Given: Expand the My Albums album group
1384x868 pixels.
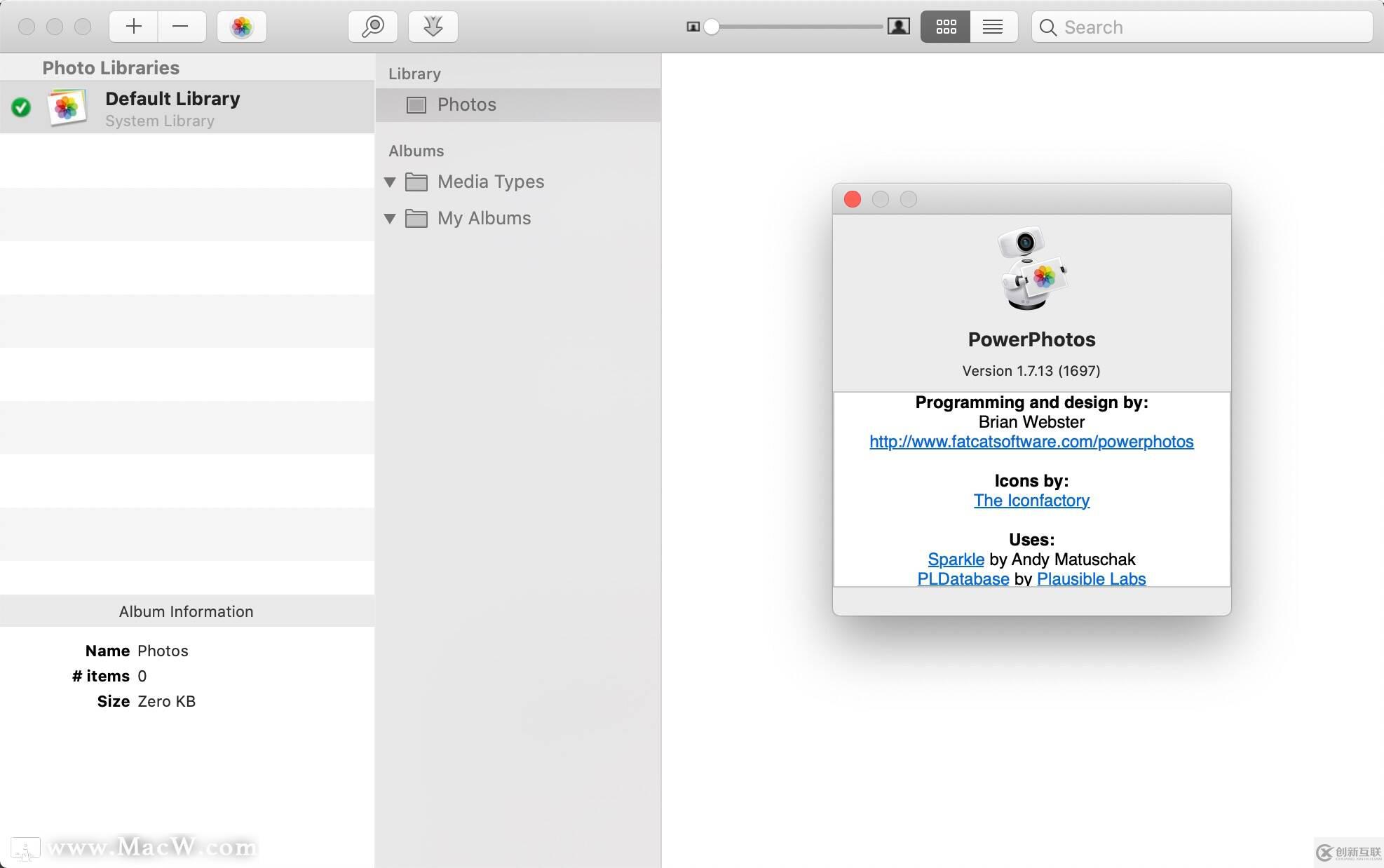Looking at the screenshot, I should tap(393, 218).
